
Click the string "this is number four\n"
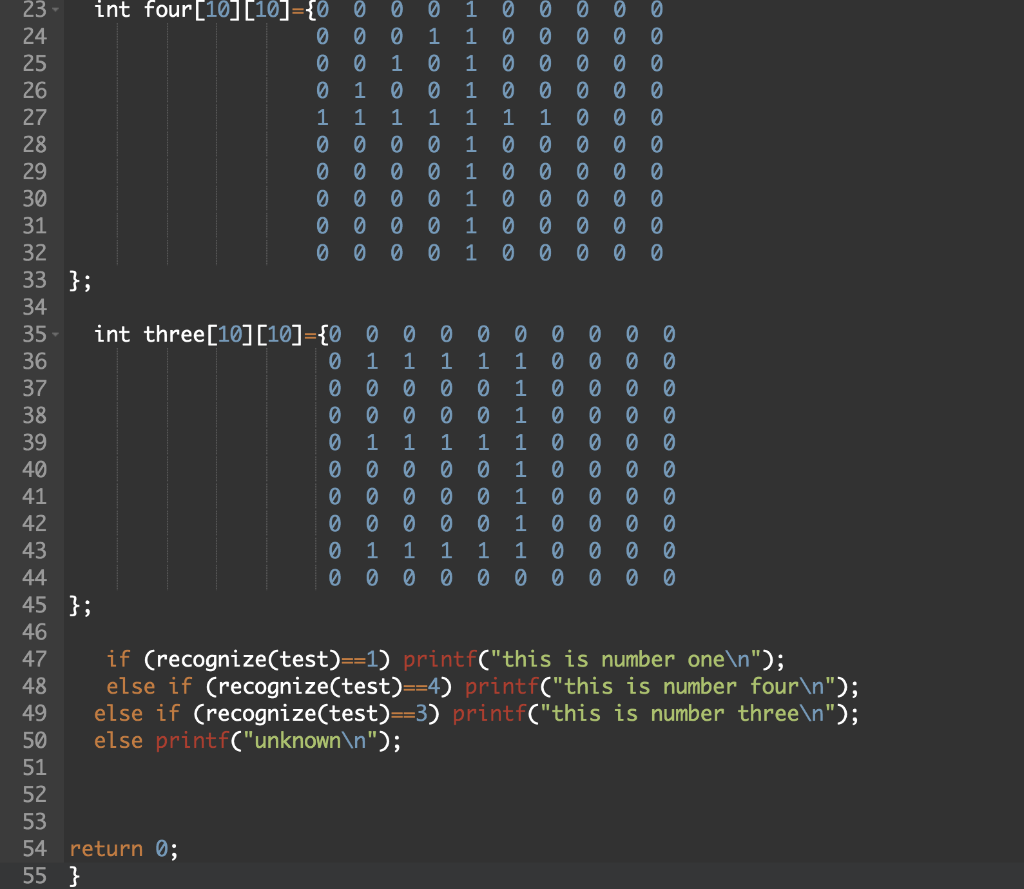pos(694,687)
